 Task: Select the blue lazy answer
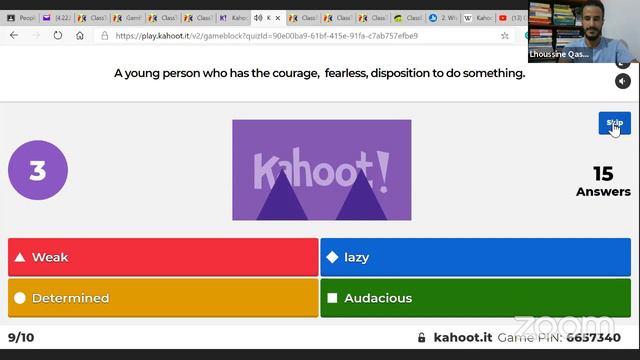476,257
